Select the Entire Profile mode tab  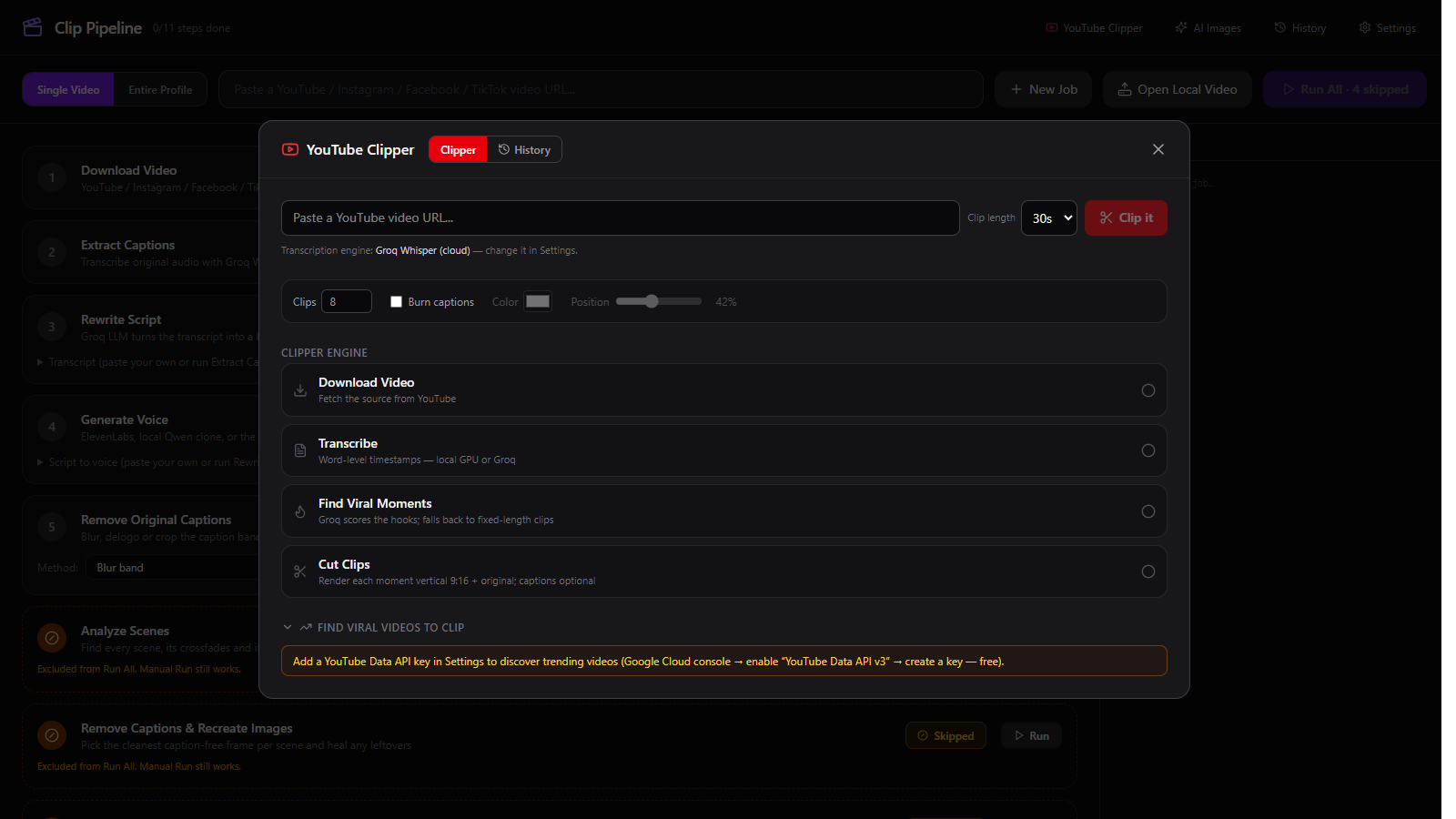click(160, 89)
